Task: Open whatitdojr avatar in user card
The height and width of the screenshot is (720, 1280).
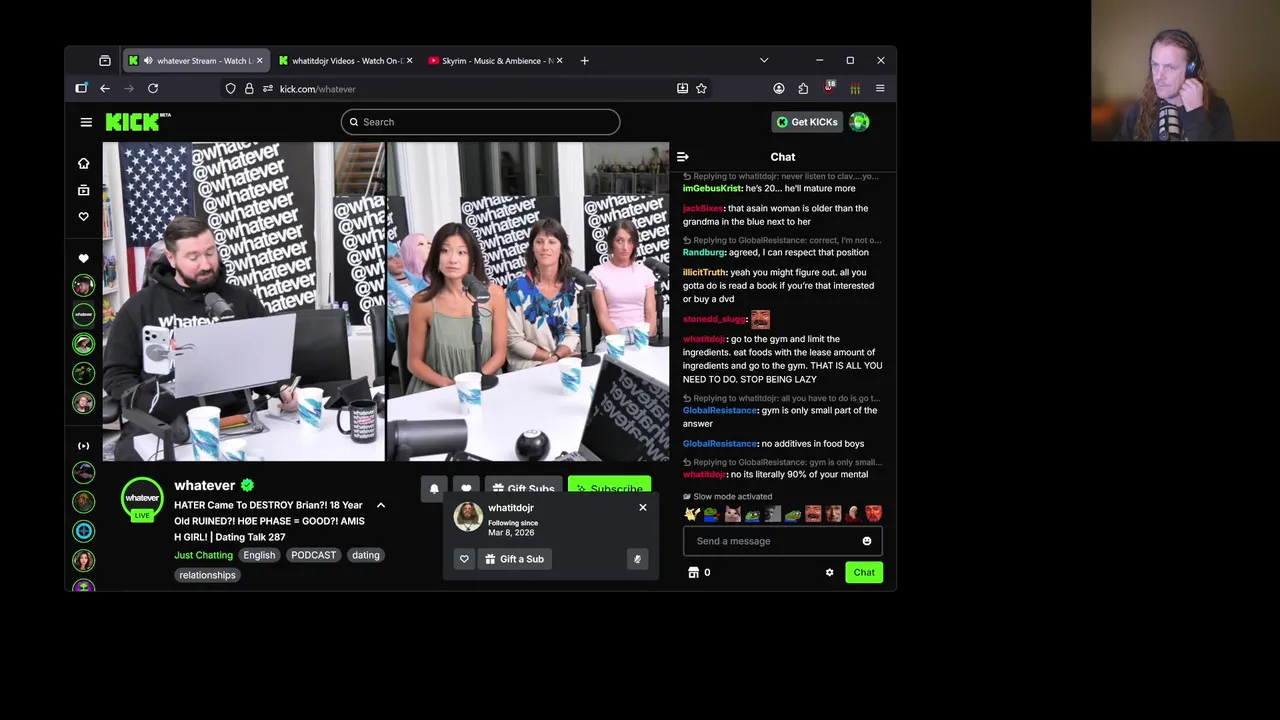Action: [468, 517]
